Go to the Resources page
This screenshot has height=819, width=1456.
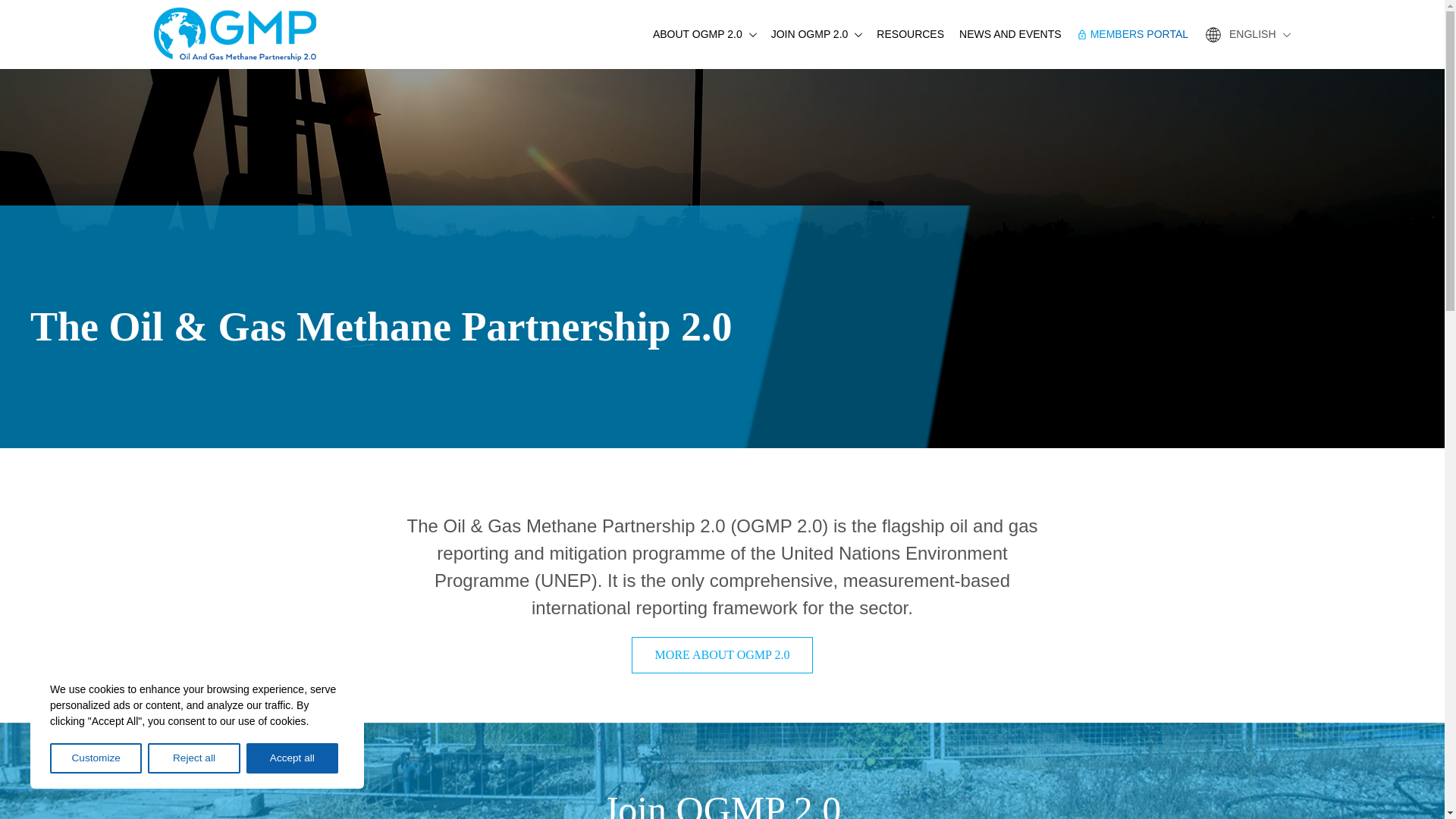[910, 35]
